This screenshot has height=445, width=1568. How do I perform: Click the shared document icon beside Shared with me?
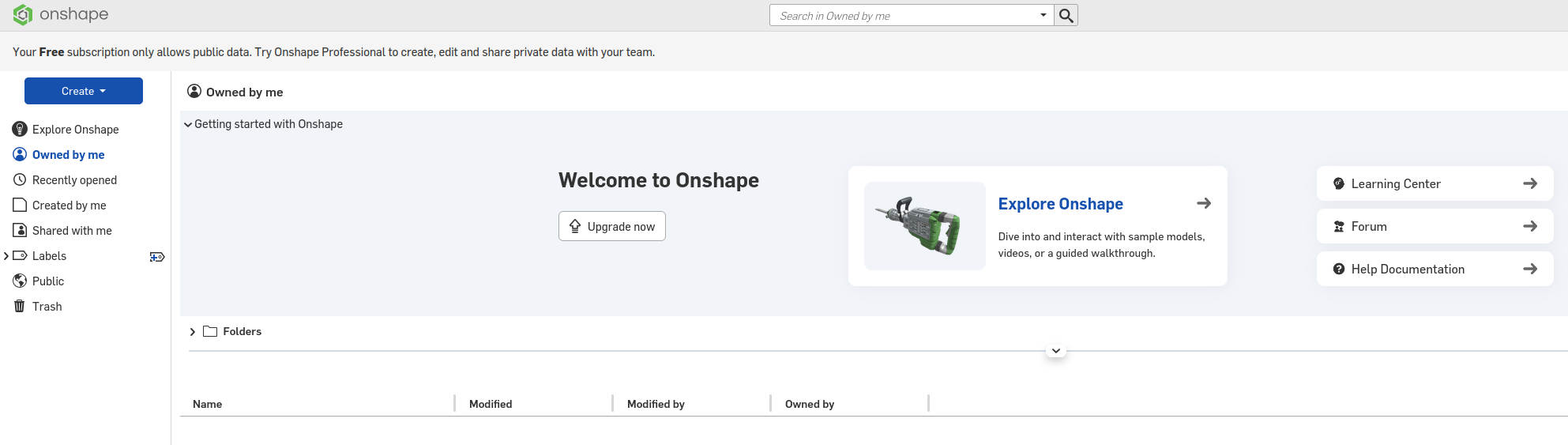pyautogui.click(x=20, y=230)
